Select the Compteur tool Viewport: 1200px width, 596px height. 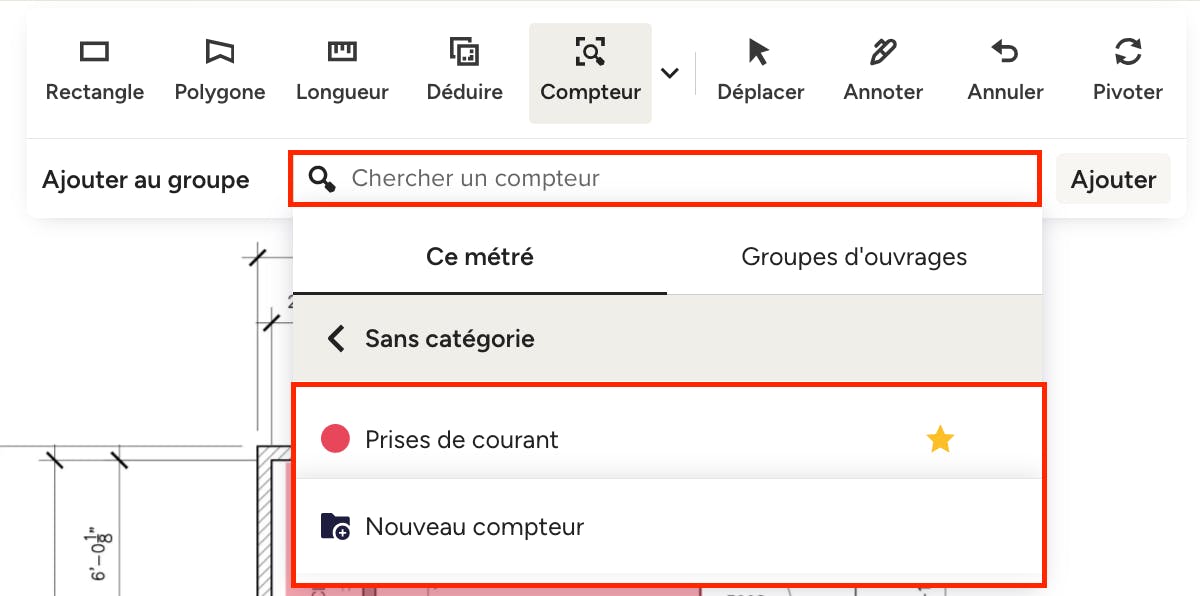tap(590, 72)
